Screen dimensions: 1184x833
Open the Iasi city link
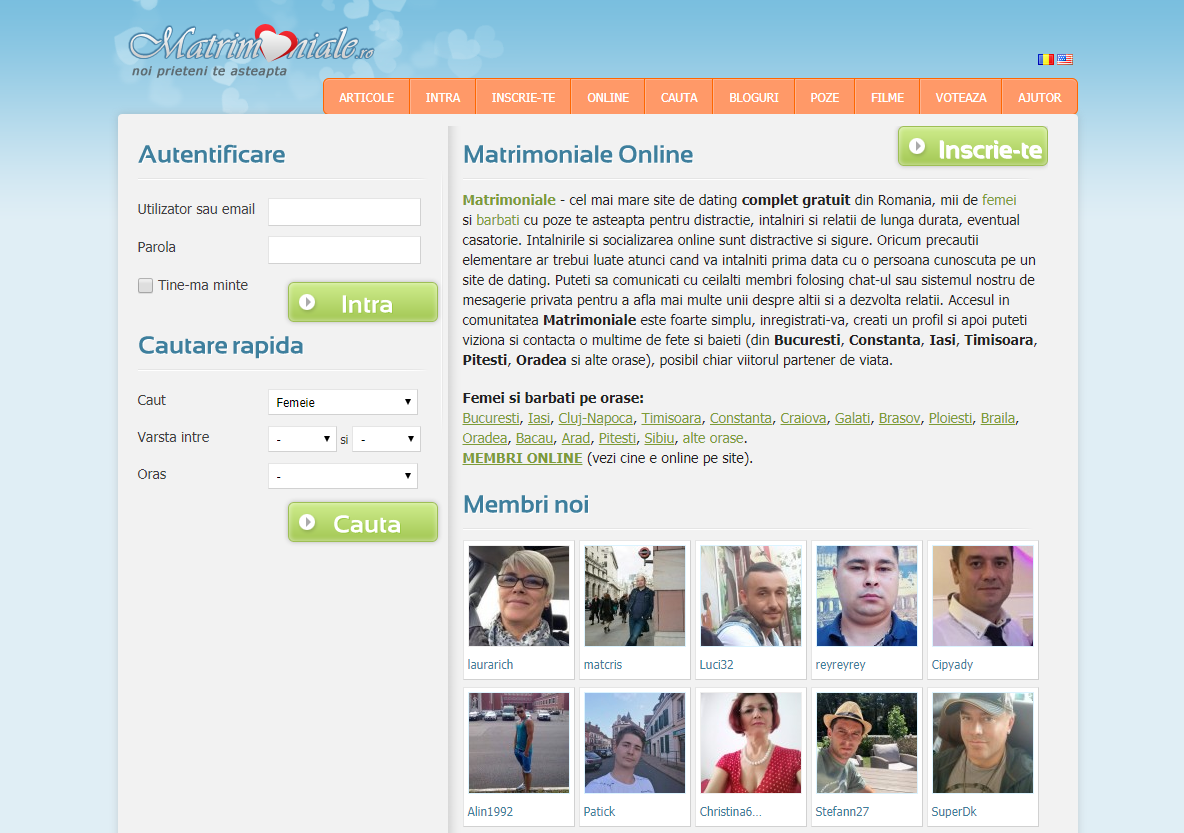[x=539, y=418]
